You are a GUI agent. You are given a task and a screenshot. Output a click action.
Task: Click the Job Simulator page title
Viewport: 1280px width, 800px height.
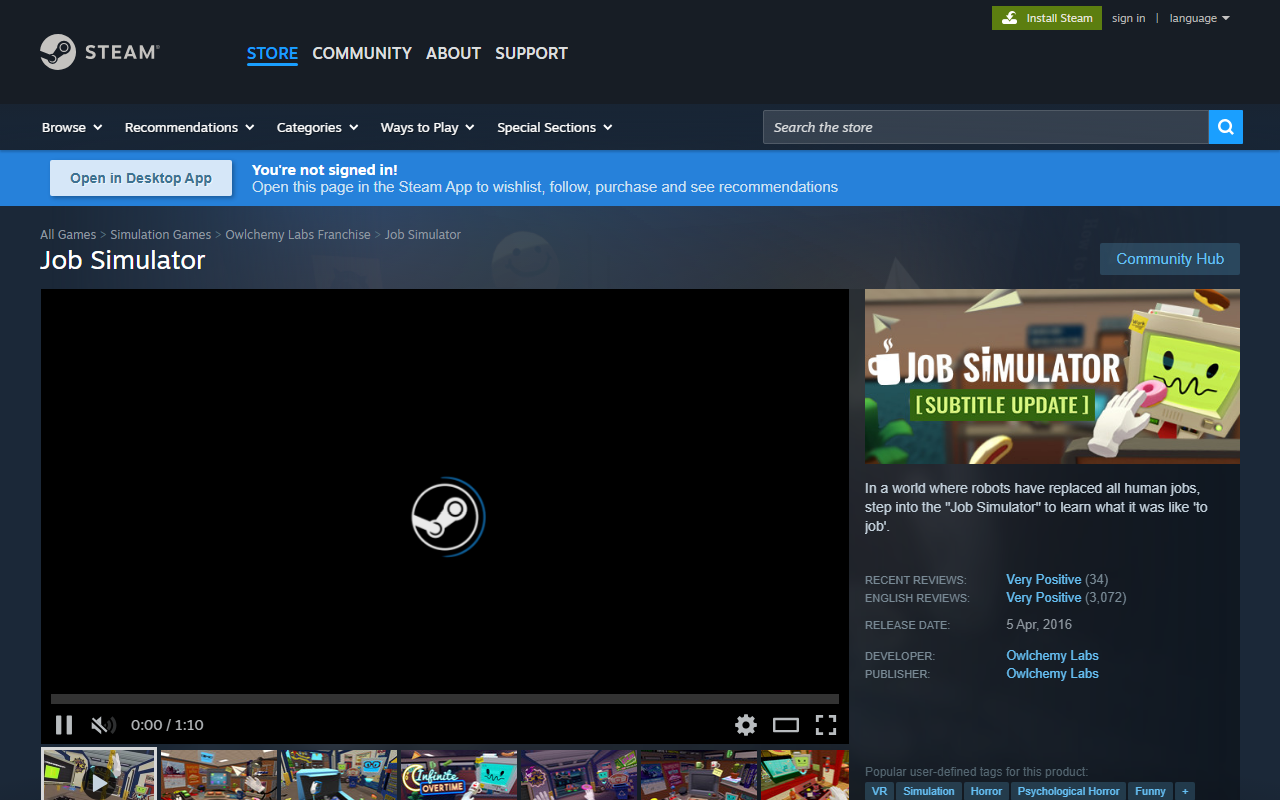pos(122,260)
